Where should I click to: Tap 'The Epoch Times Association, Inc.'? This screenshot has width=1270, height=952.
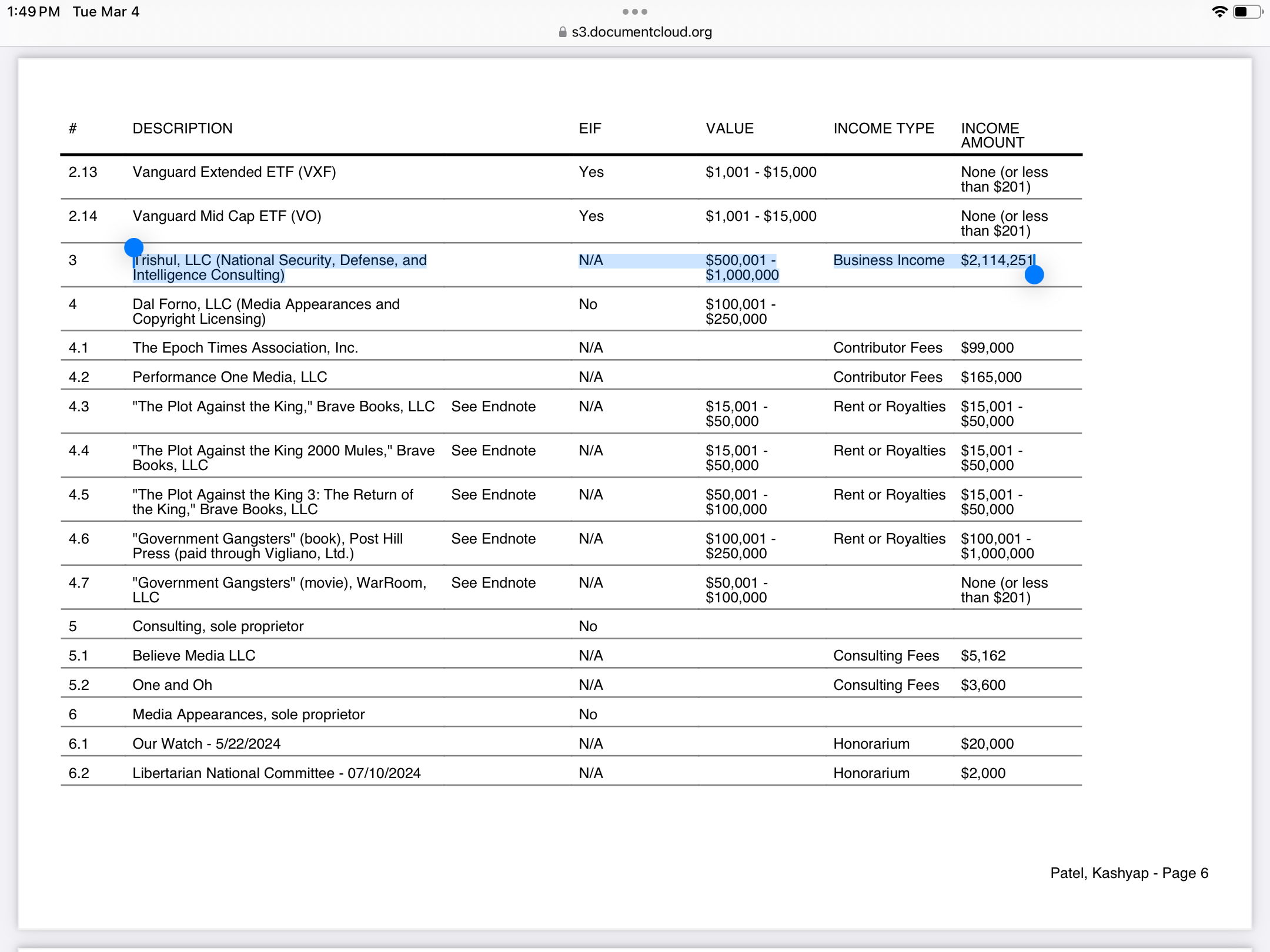point(245,348)
